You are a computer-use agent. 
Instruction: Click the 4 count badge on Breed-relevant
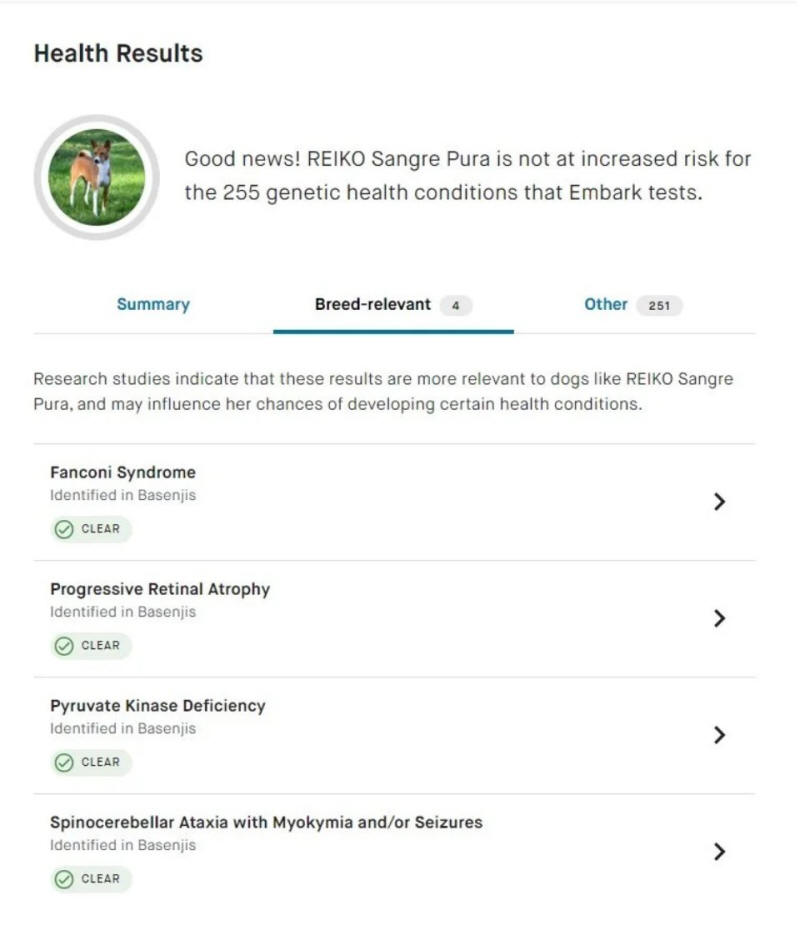(455, 306)
